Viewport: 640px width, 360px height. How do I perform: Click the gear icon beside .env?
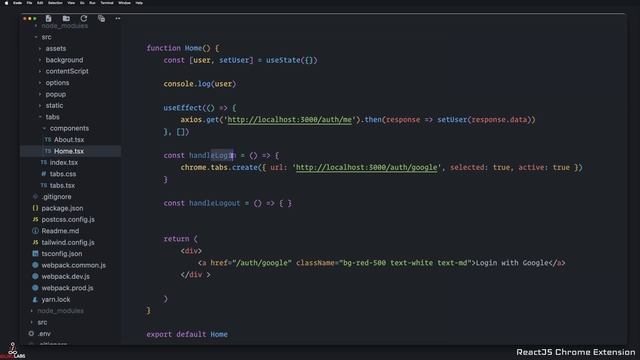click(x=31, y=333)
